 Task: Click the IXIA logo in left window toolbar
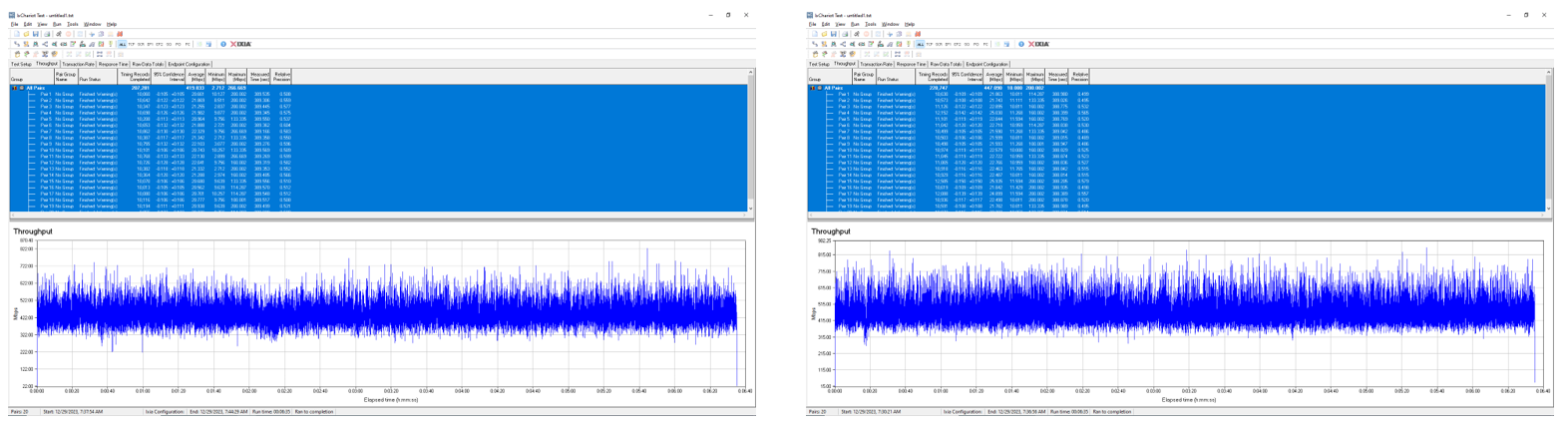[241, 44]
